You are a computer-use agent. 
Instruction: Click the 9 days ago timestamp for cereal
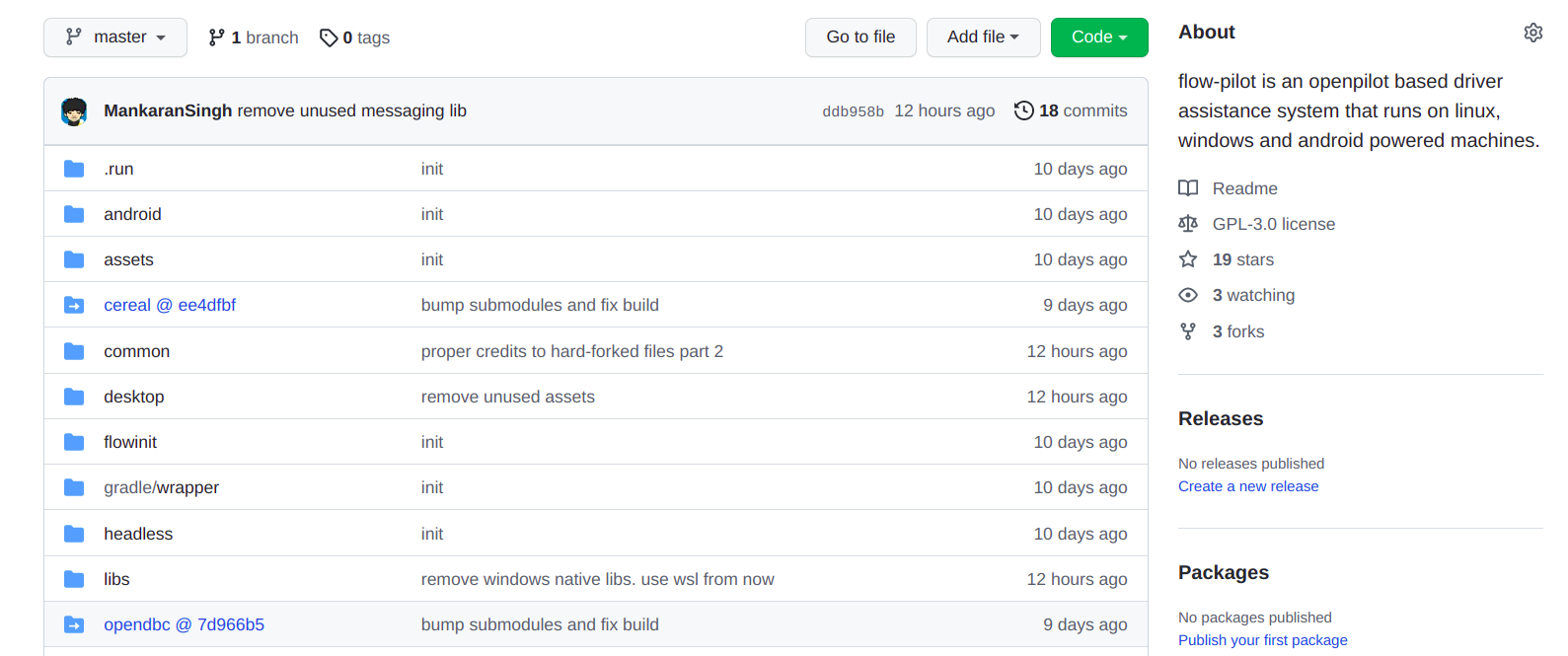coord(1085,305)
